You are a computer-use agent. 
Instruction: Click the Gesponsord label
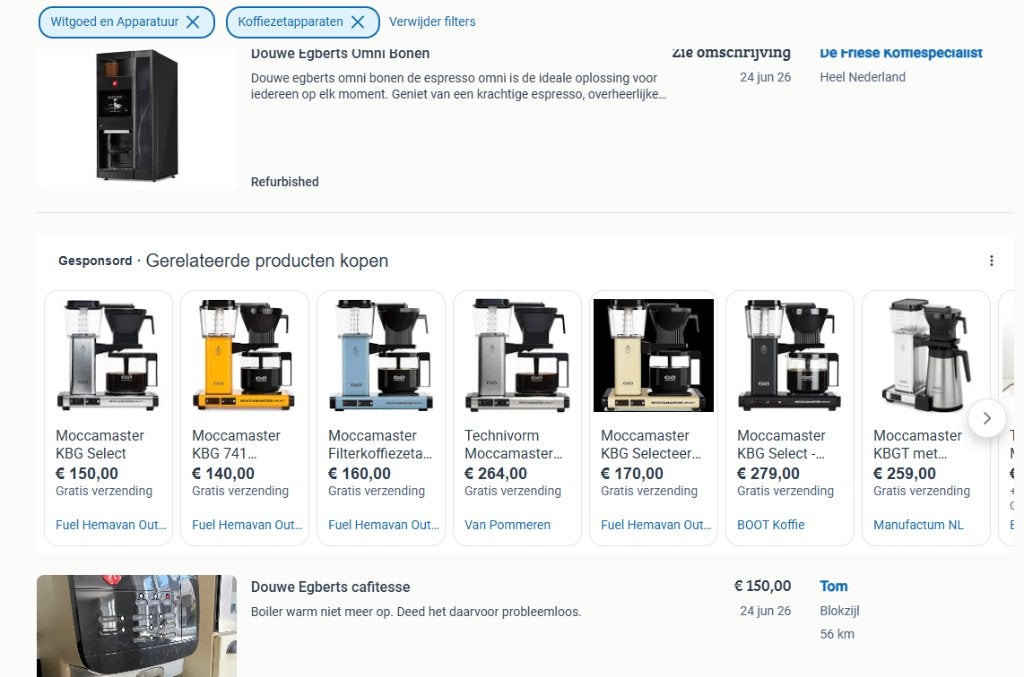pos(95,260)
